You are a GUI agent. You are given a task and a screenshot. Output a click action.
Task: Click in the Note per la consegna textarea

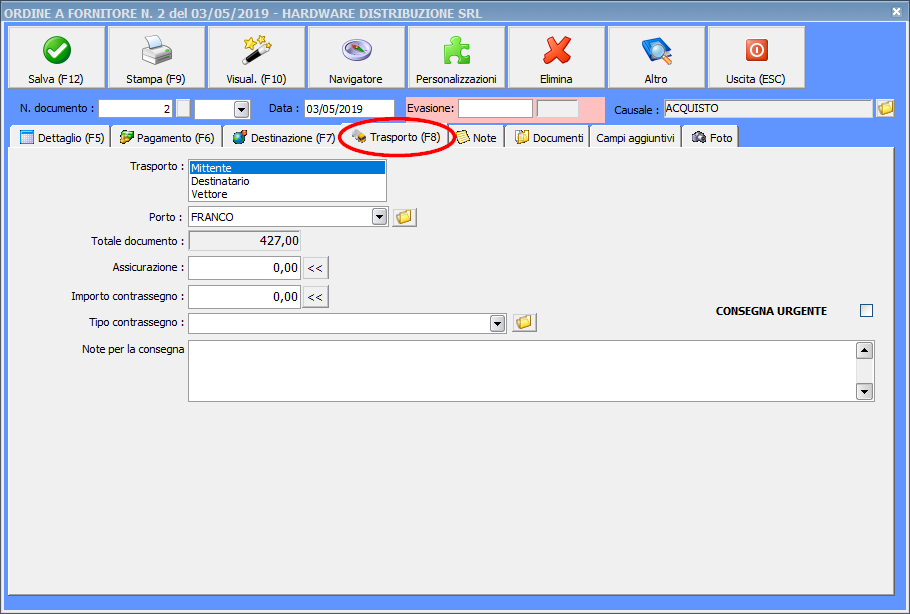[522, 371]
